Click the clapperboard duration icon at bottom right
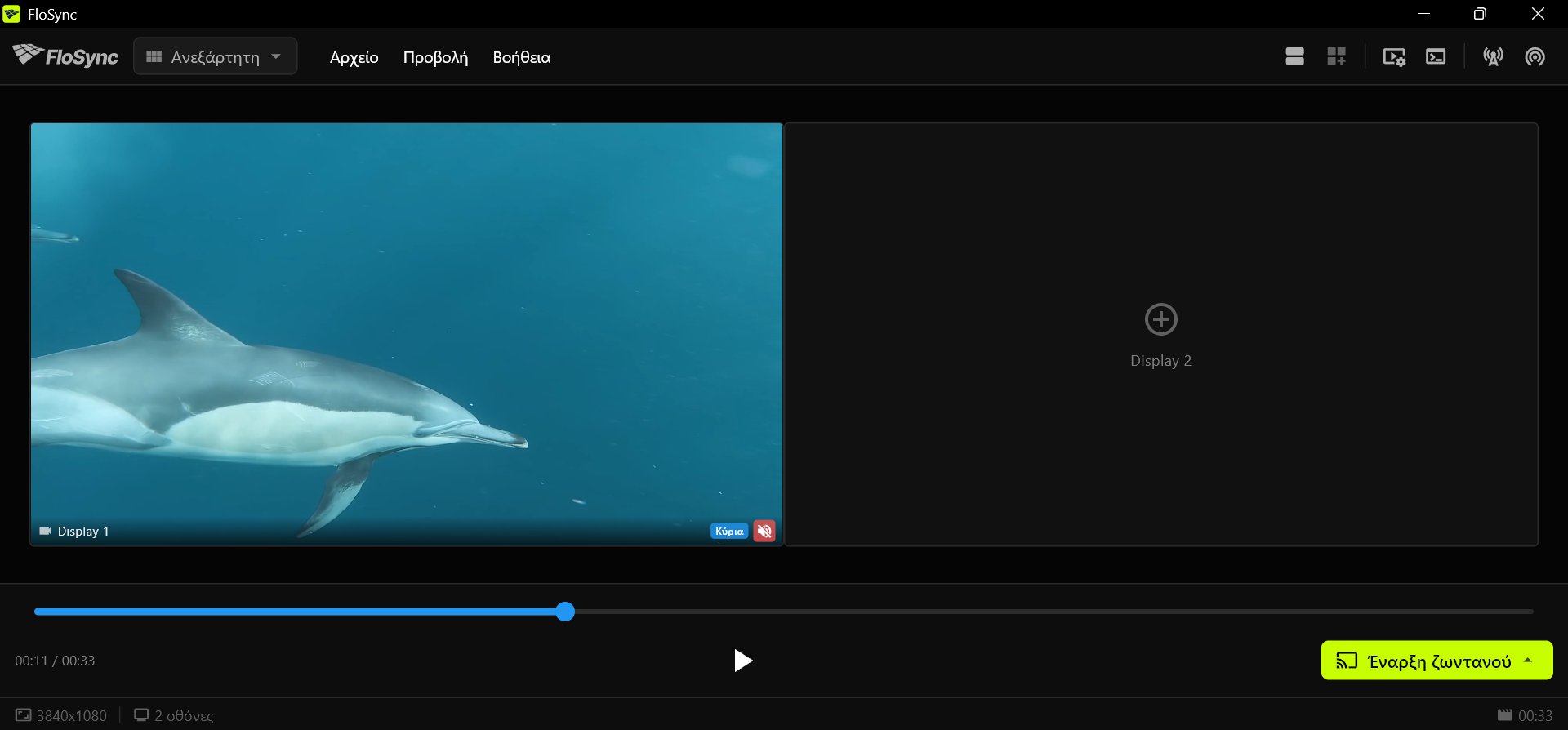This screenshot has height=730, width=1568. click(x=1505, y=715)
